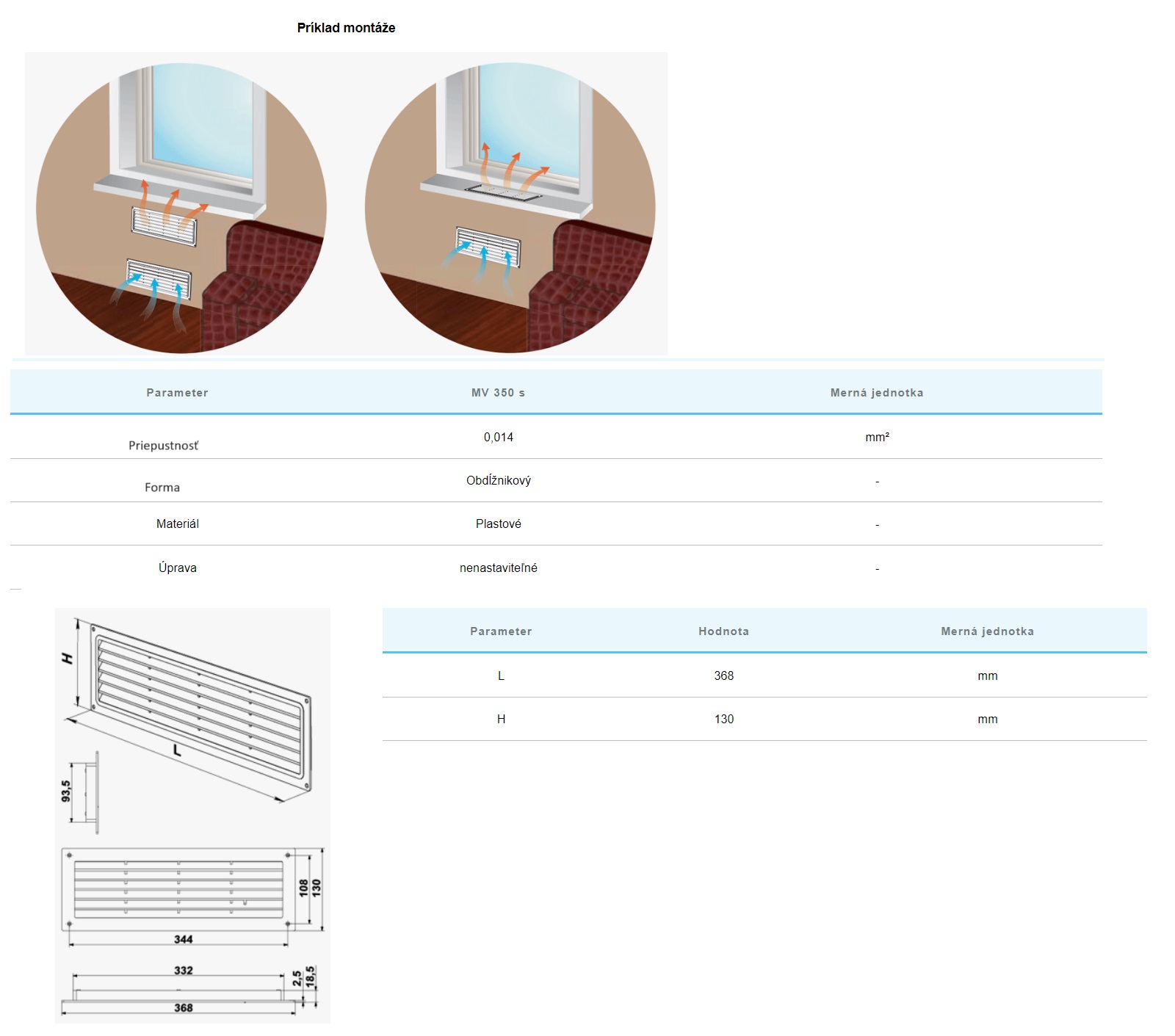The height and width of the screenshot is (1036, 1175).
Task: Select the 'nenastaviteľné' value cell
Action: 498,568
